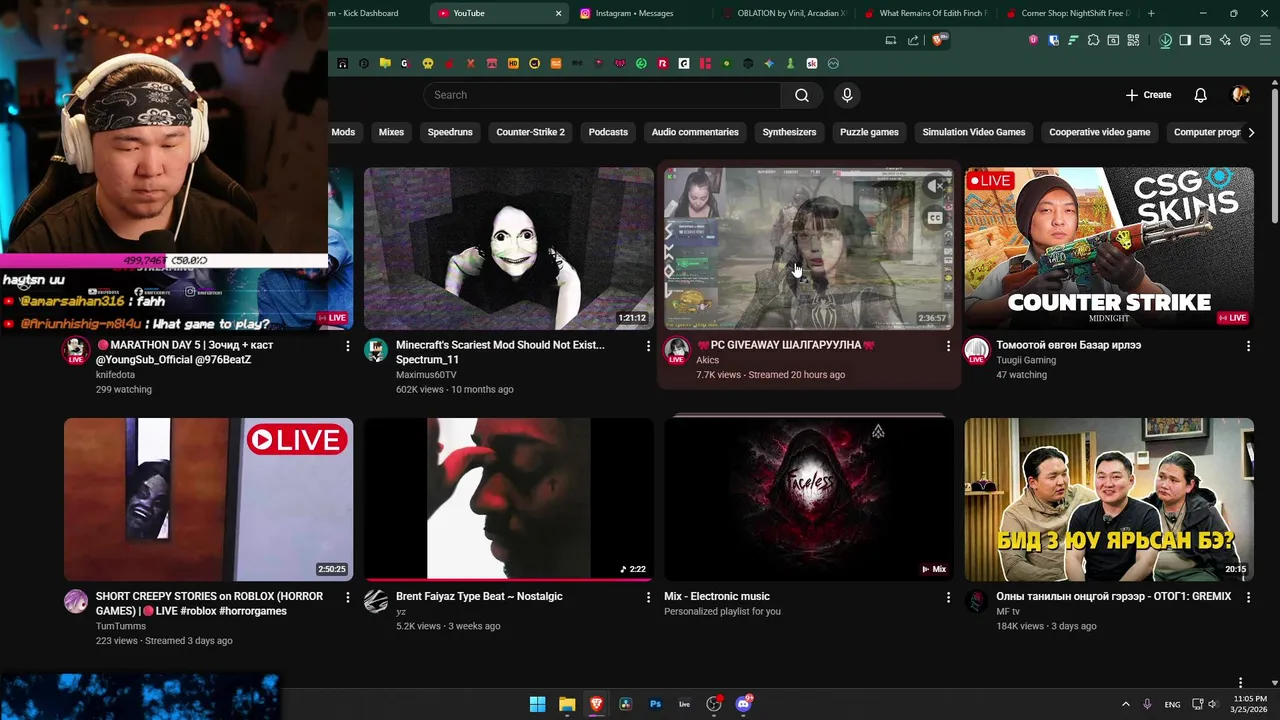The width and height of the screenshot is (1280, 720).
Task: Select the Synthesizers filter chip
Action: (789, 132)
